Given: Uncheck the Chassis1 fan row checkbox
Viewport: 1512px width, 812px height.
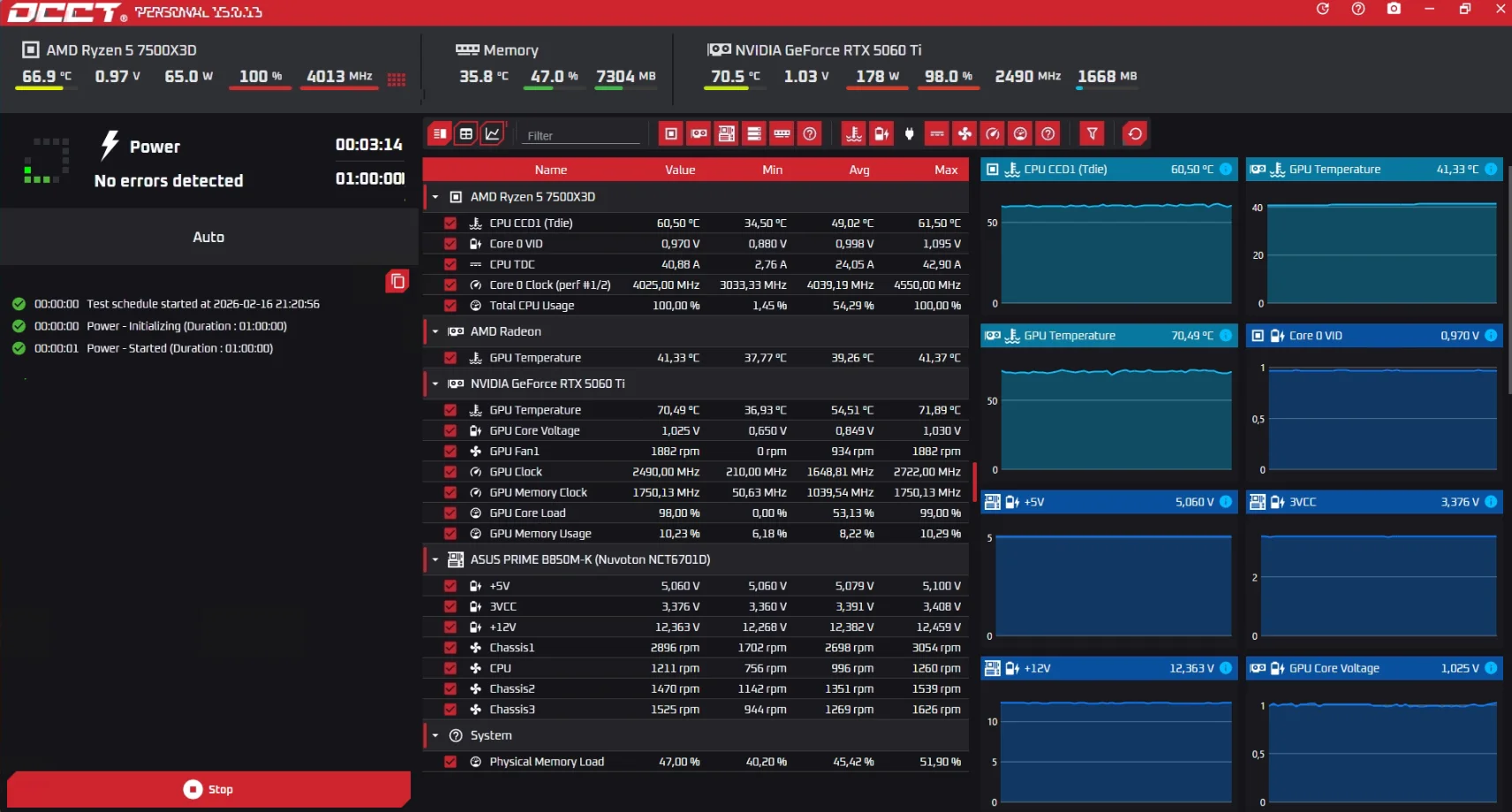Looking at the screenshot, I should [450, 648].
